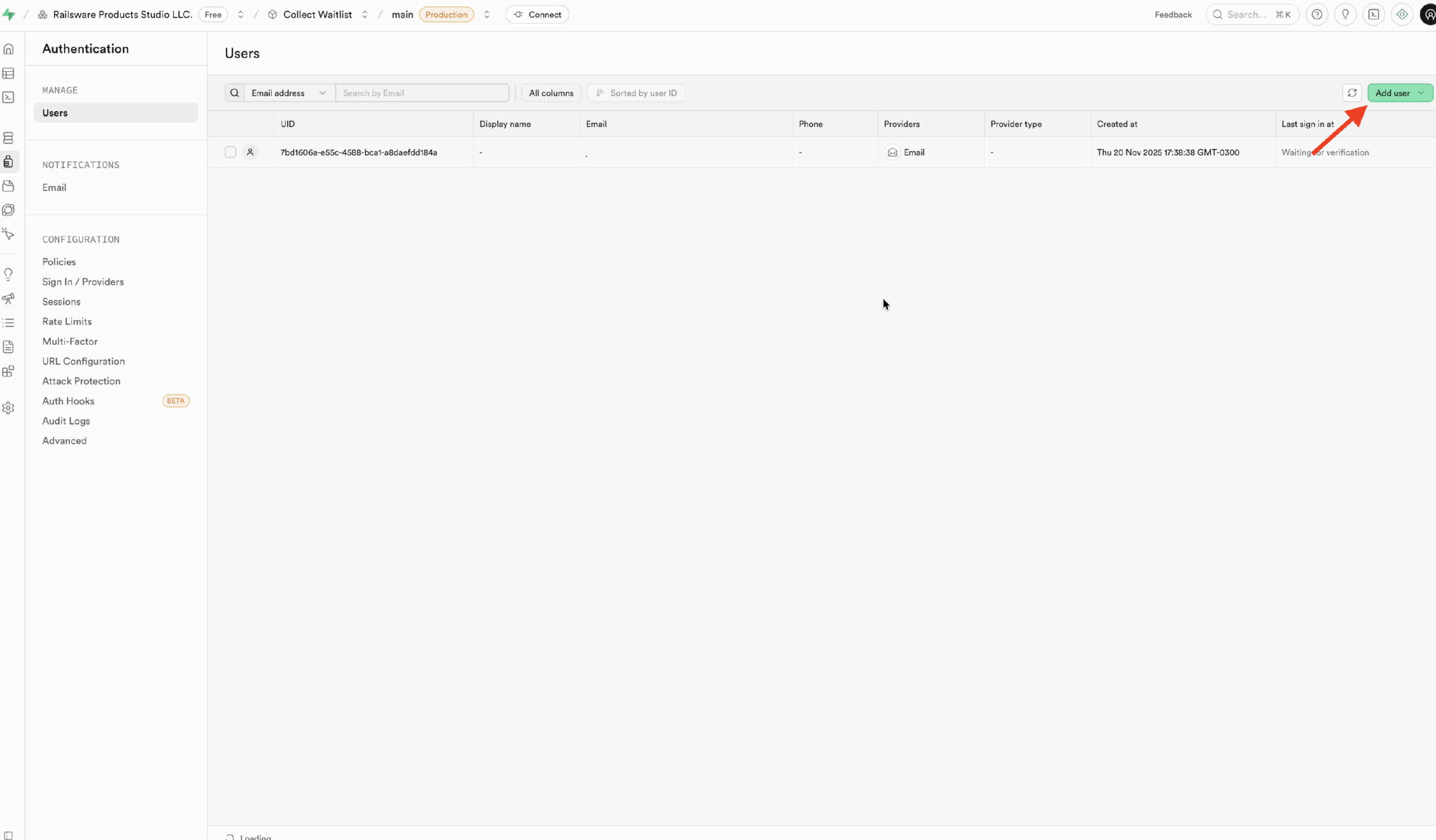Open Project Settings gear icon
The width and height of the screenshot is (1436, 840).
(9, 408)
